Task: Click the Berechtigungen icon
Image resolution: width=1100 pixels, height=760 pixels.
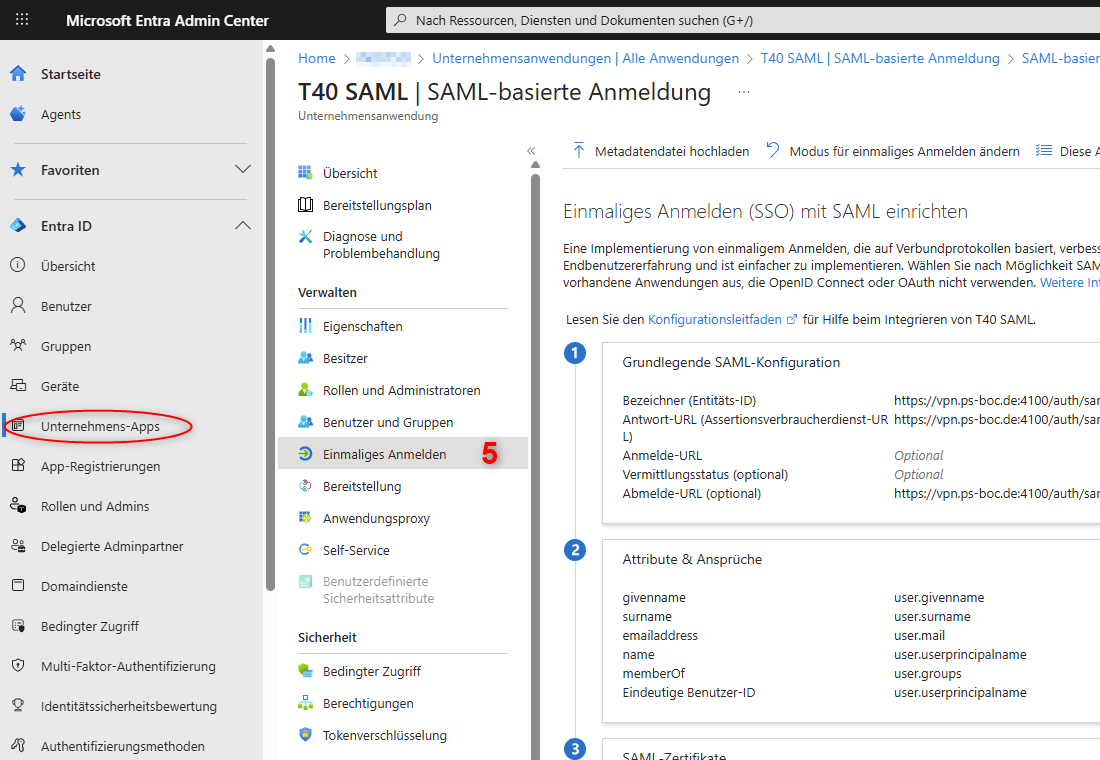Action: click(305, 702)
